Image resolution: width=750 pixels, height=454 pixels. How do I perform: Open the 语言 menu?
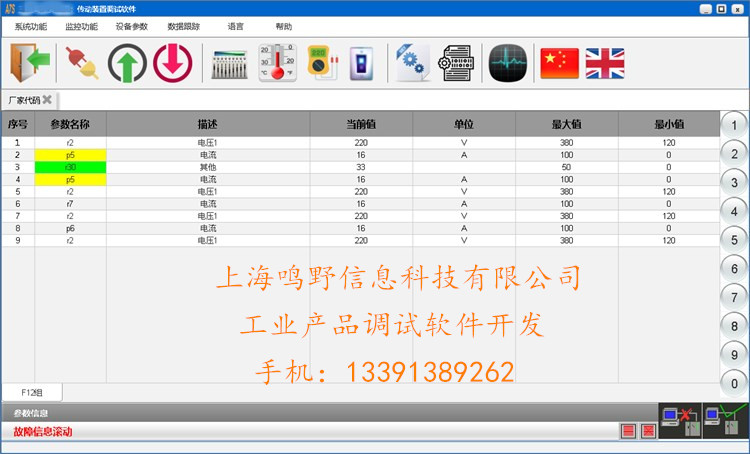(235, 27)
